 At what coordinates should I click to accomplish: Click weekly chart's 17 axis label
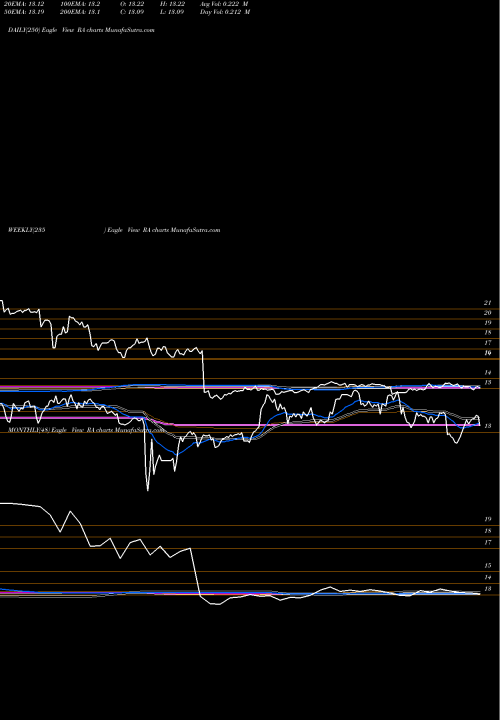[488, 343]
